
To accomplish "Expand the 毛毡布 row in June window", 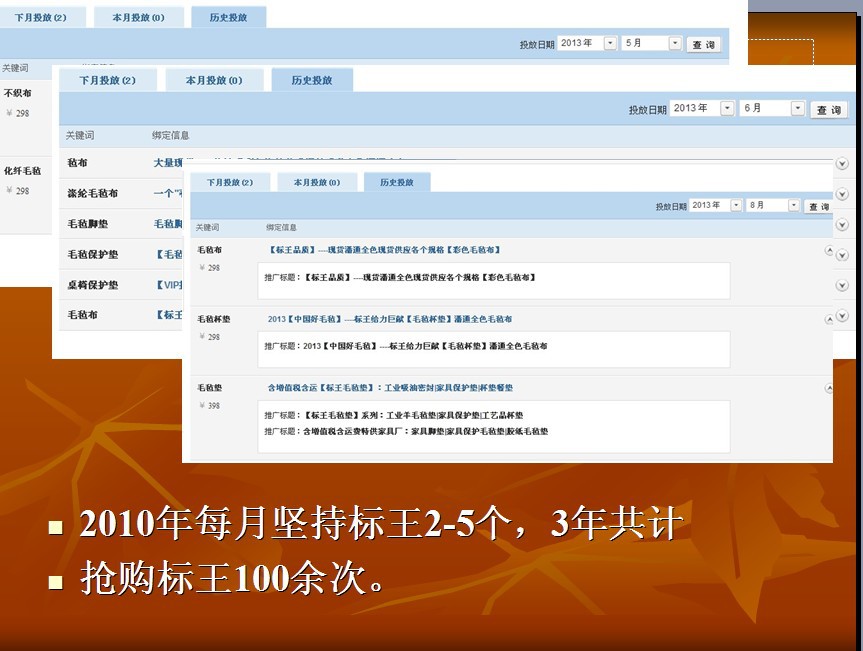I will pos(842,315).
